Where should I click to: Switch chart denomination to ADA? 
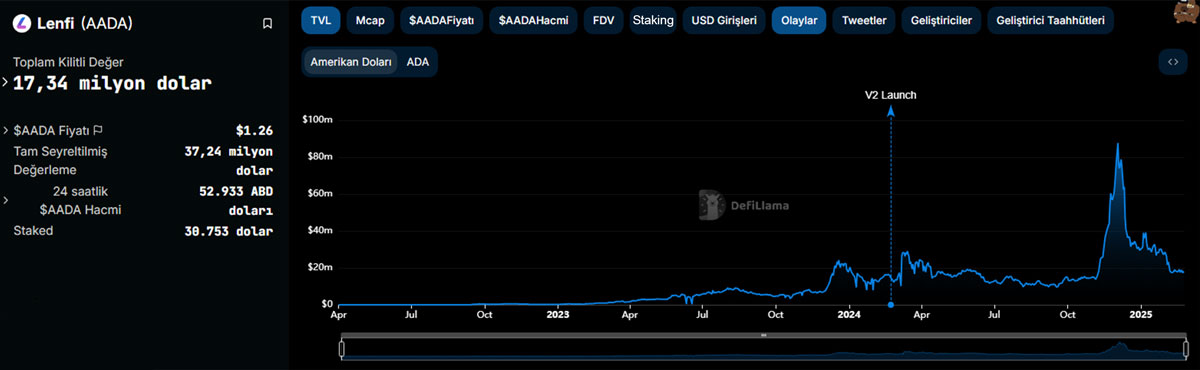pyautogui.click(x=417, y=62)
